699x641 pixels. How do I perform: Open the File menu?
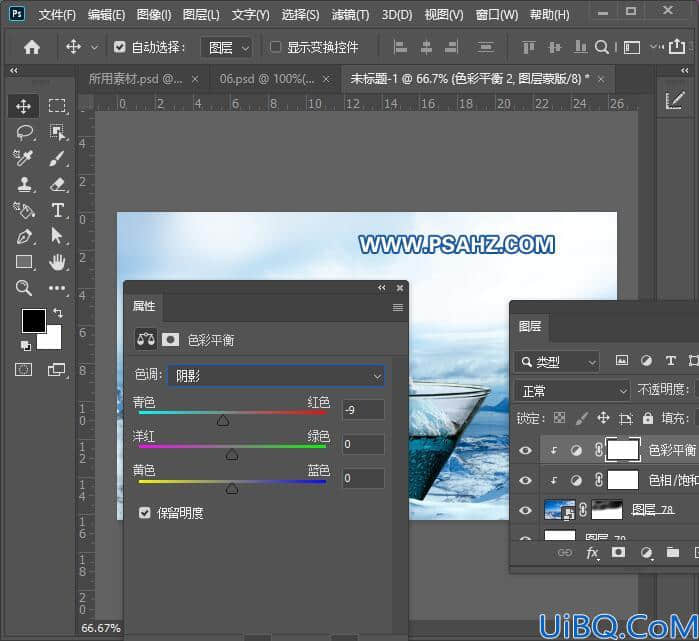tap(57, 15)
